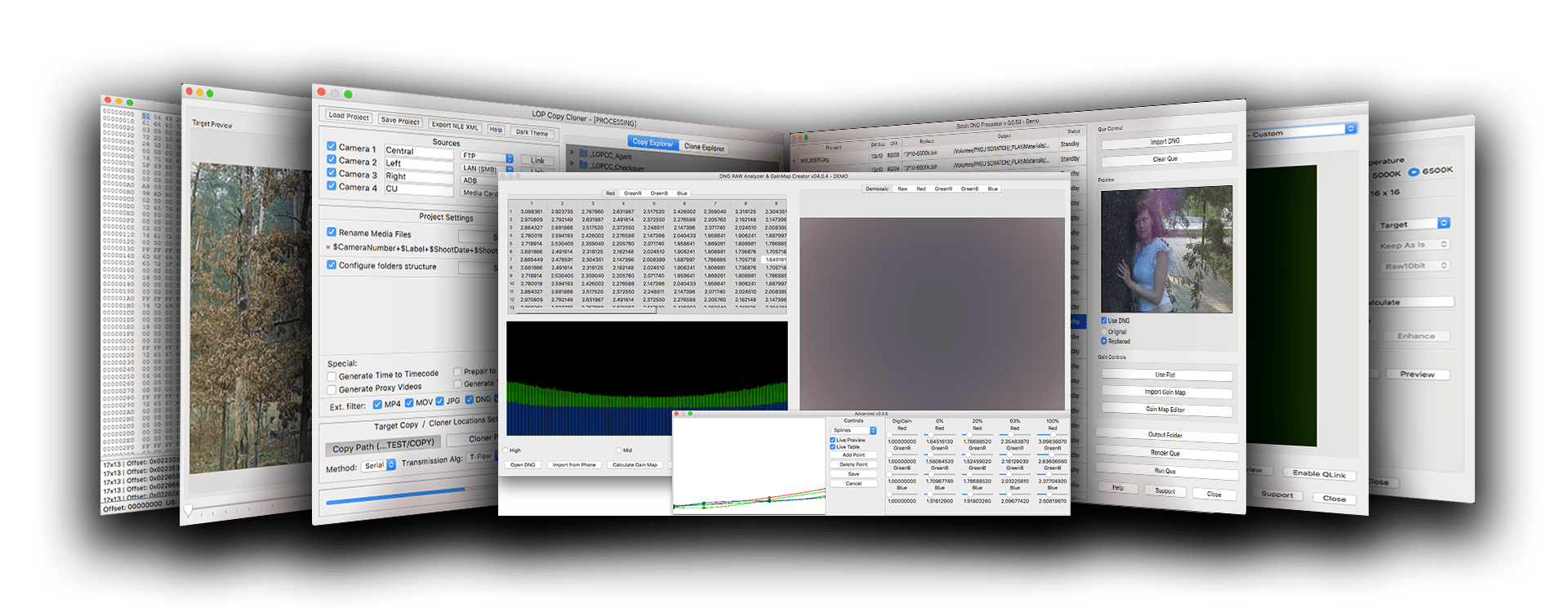Click the _LOPCC_Agent folder icon

point(583,153)
